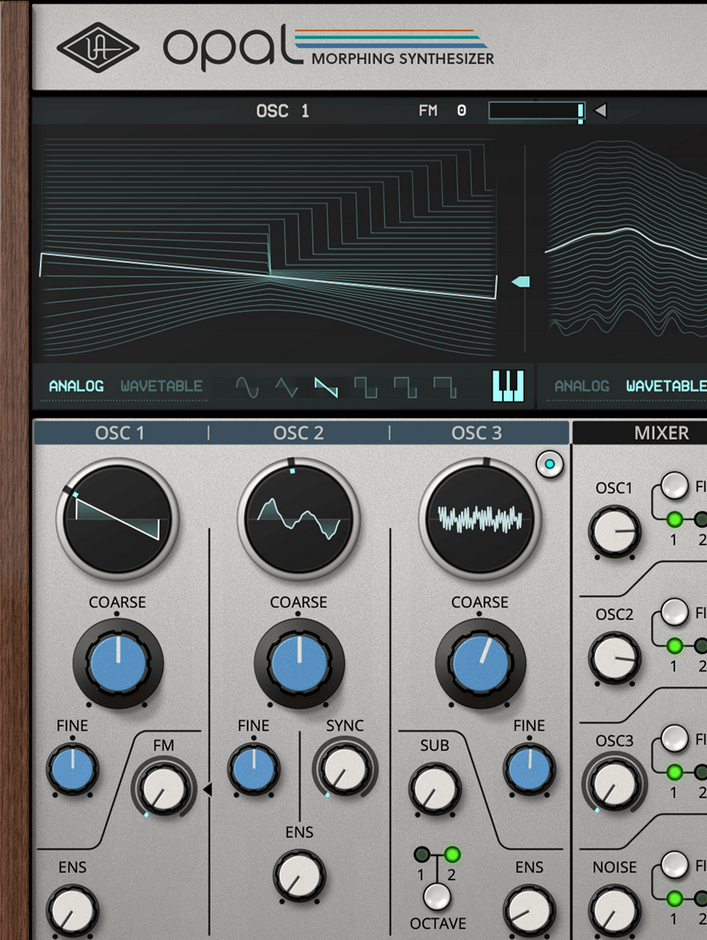Toggle OSC2 filter 1 green LED
Image resolution: width=707 pixels, height=940 pixels.
674,646
